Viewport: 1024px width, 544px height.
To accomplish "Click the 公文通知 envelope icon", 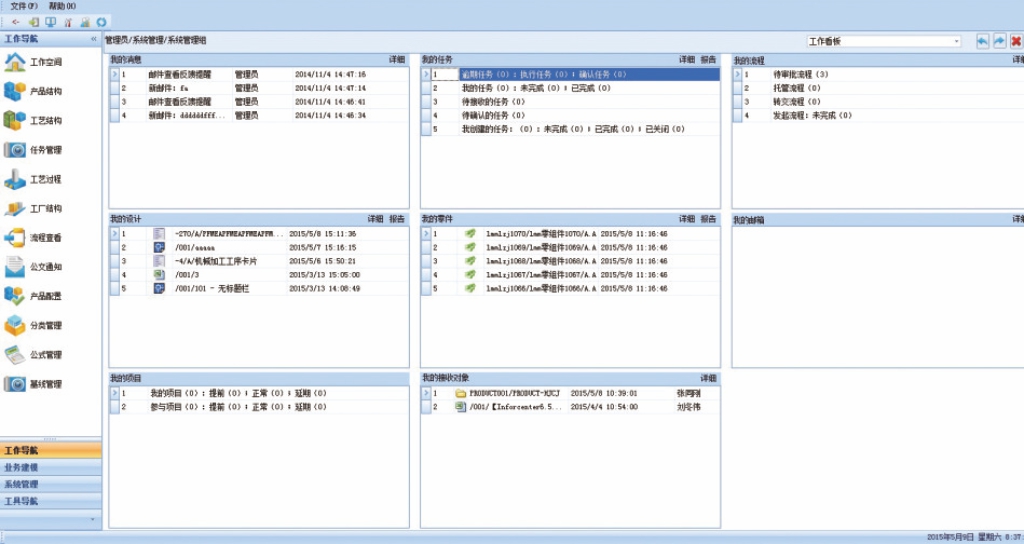I will pyautogui.click(x=15, y=267).
